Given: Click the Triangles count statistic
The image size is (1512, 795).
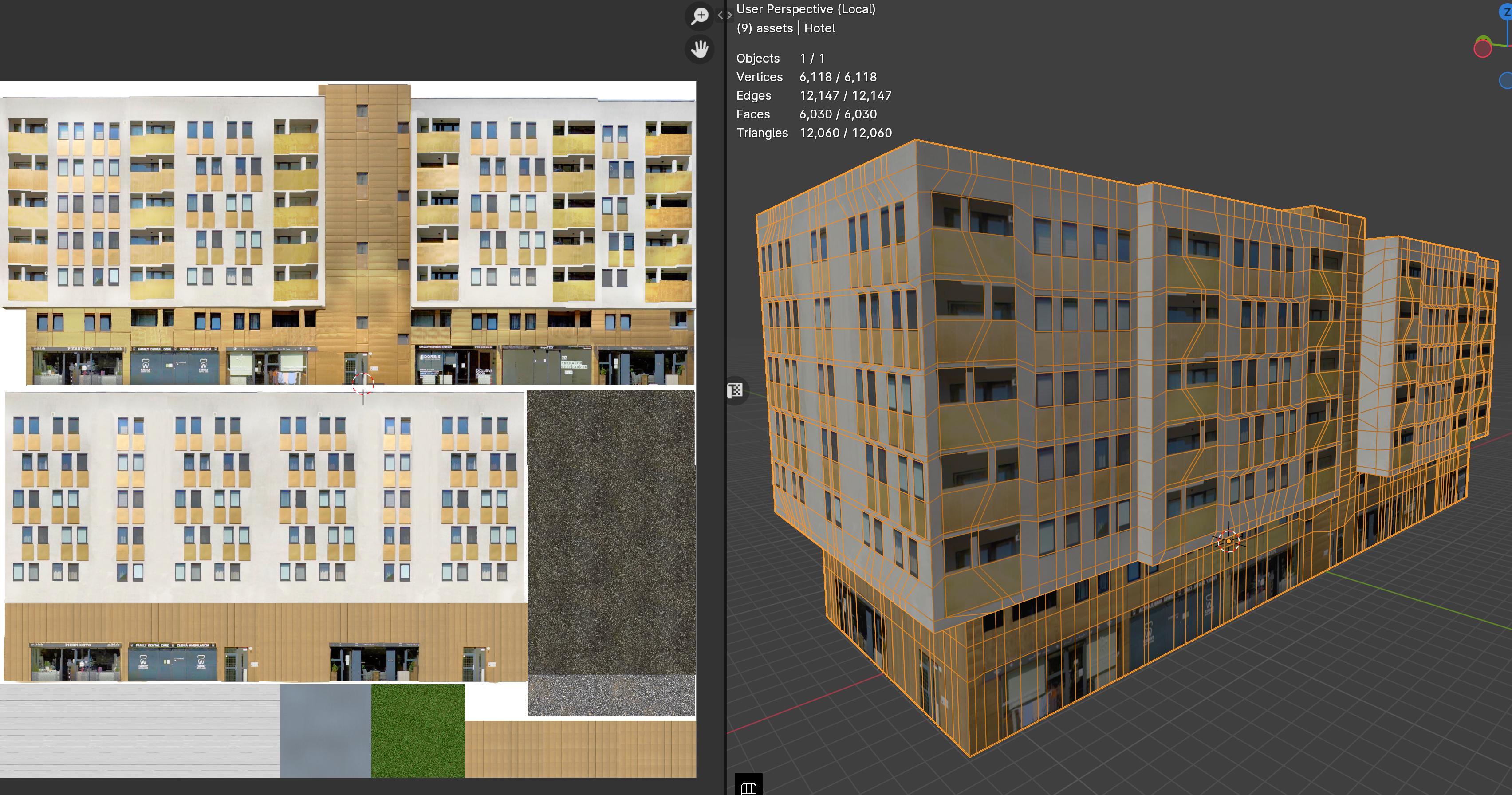Looking at the screenshot, I should (x=845, y=133).
